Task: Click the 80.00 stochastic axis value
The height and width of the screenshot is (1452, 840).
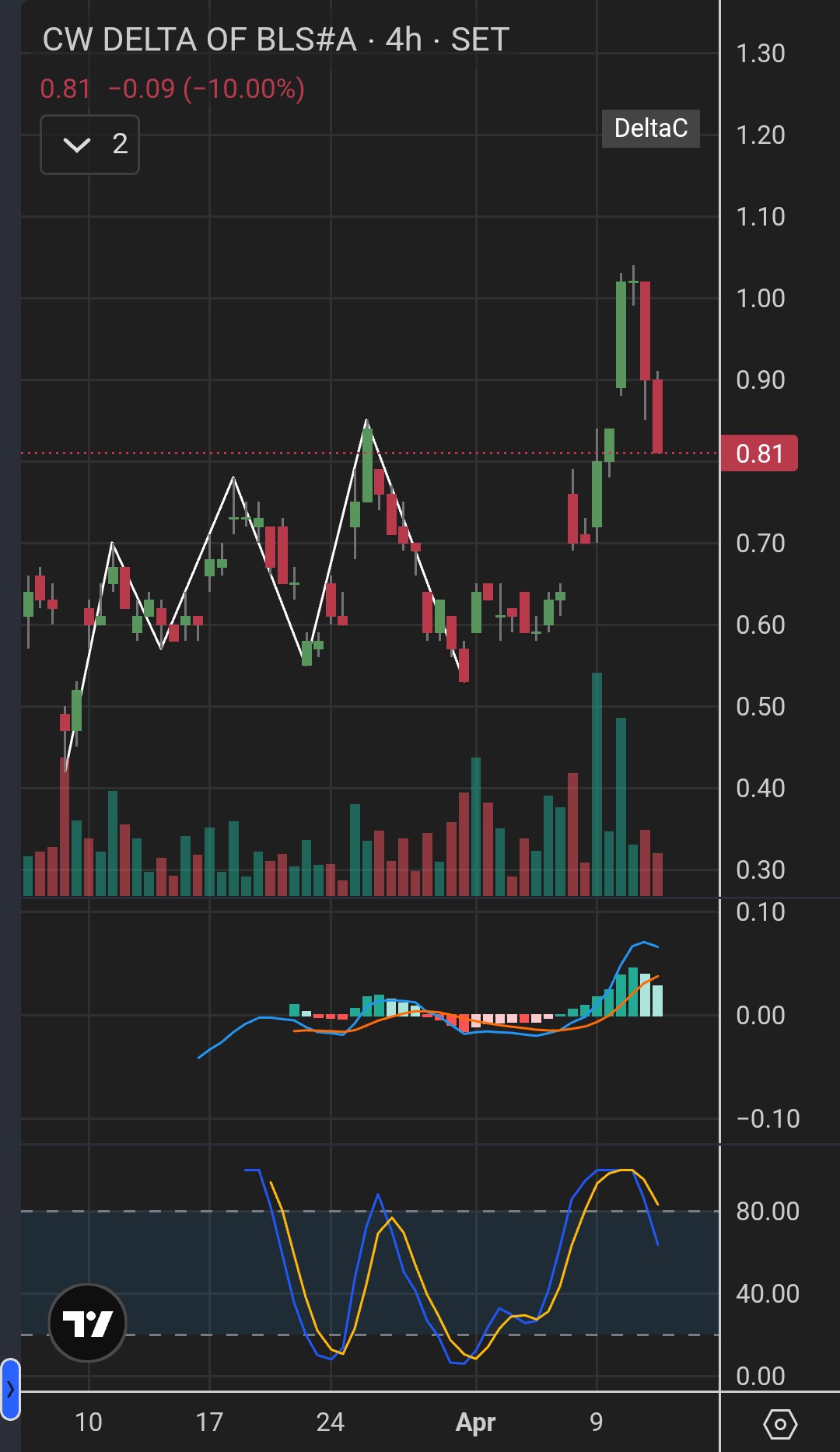Action: click(768, 1212)
